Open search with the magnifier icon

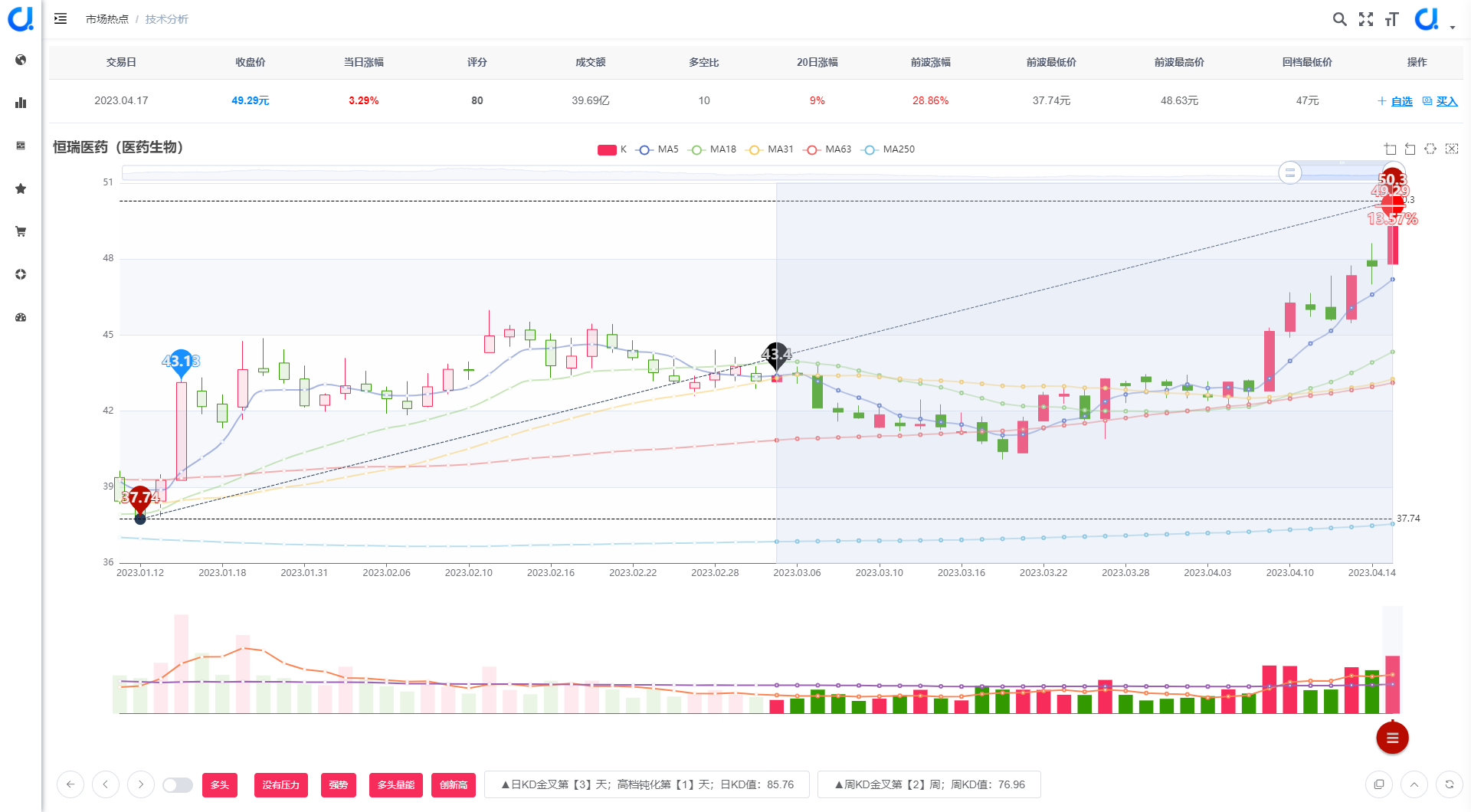coord(1339,19)
